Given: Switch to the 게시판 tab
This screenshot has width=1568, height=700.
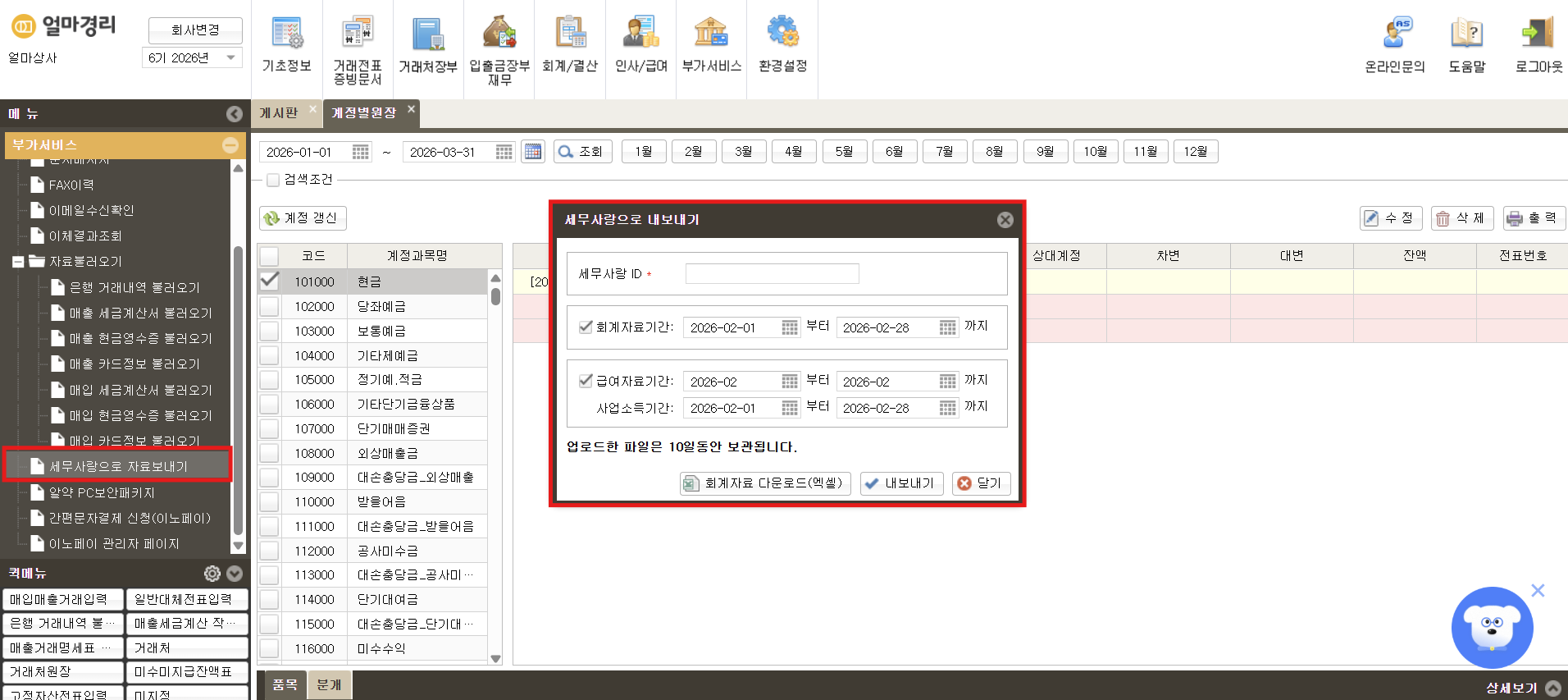Looking at the screenshot, I should 279,113.
